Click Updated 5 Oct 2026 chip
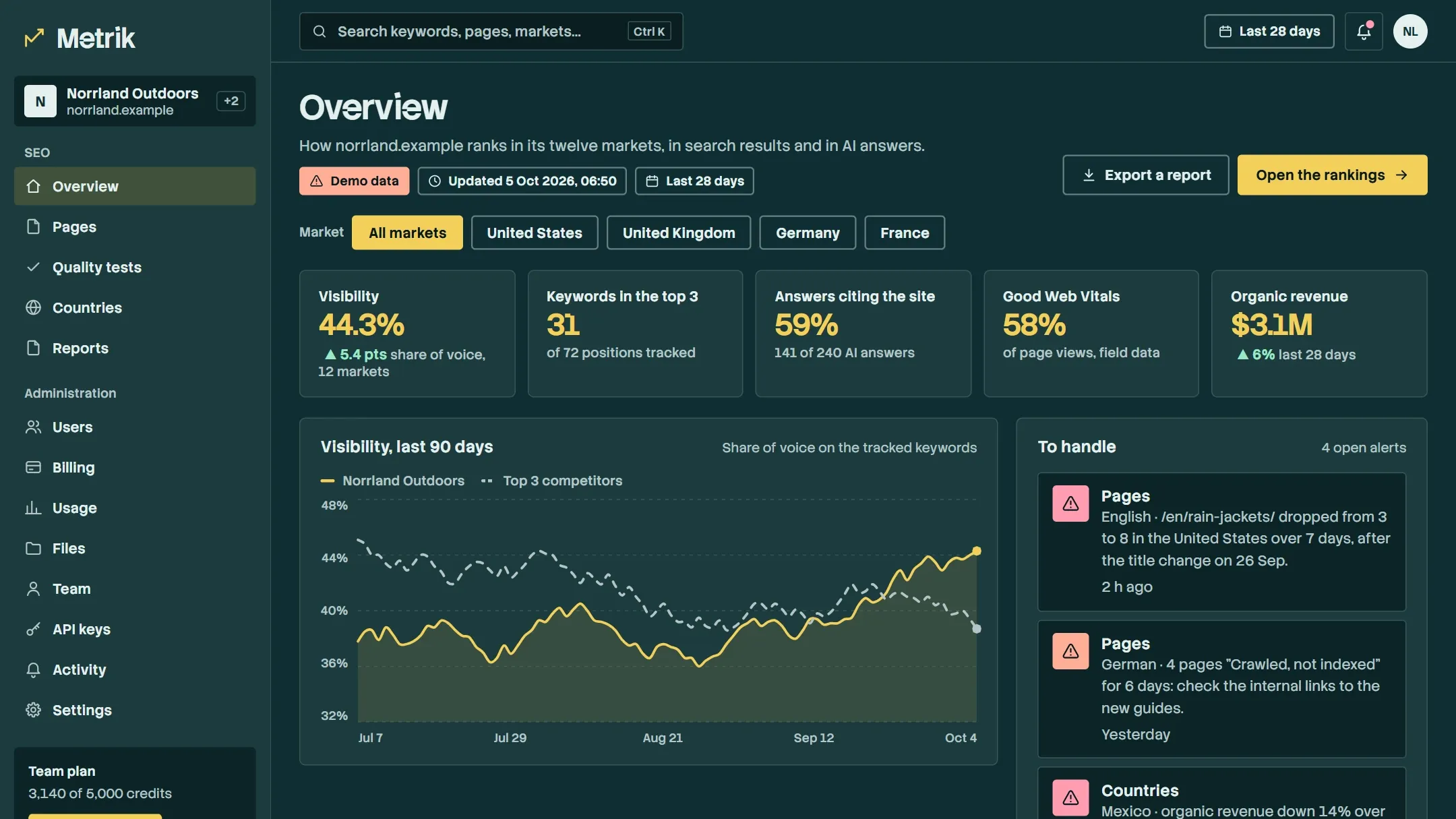 522,181
